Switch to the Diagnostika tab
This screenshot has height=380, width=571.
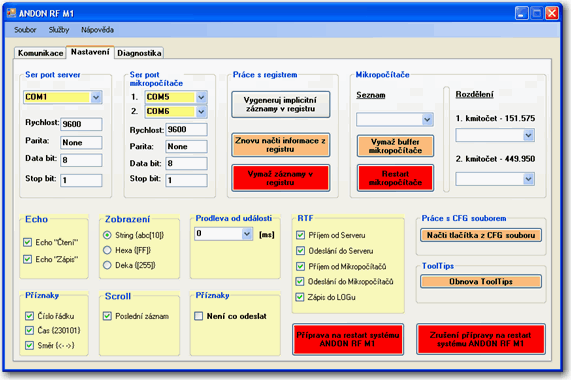click(x=139, y=53)
